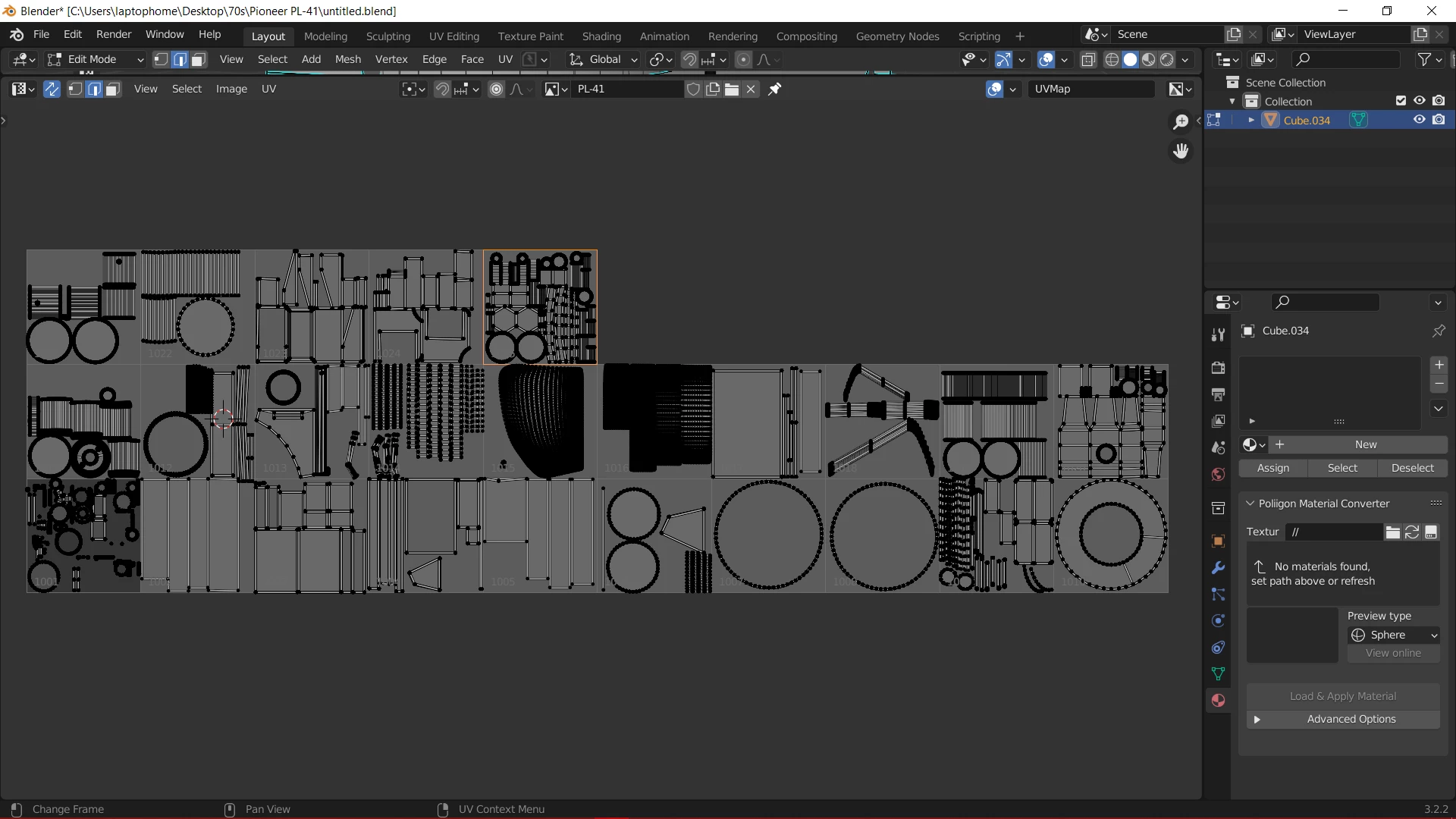Toggle UV sync selection arrows icon
This screenshot has width=1456, height=819.
(x=52, y=89)
